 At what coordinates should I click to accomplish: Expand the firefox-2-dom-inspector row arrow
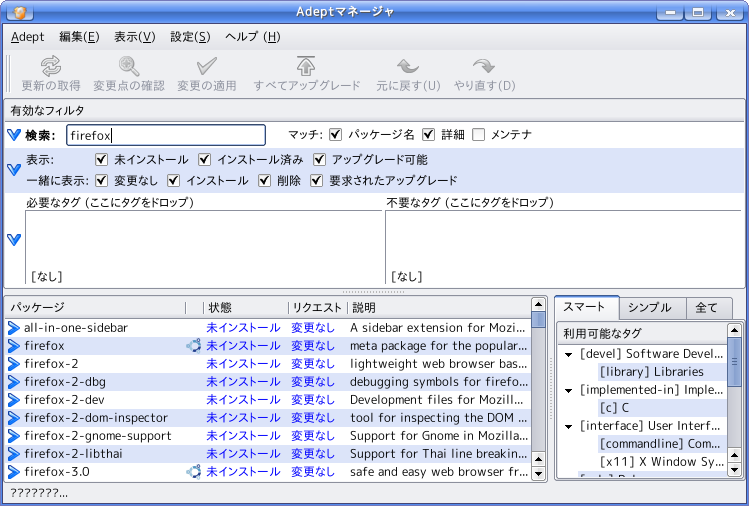(14, 418)
